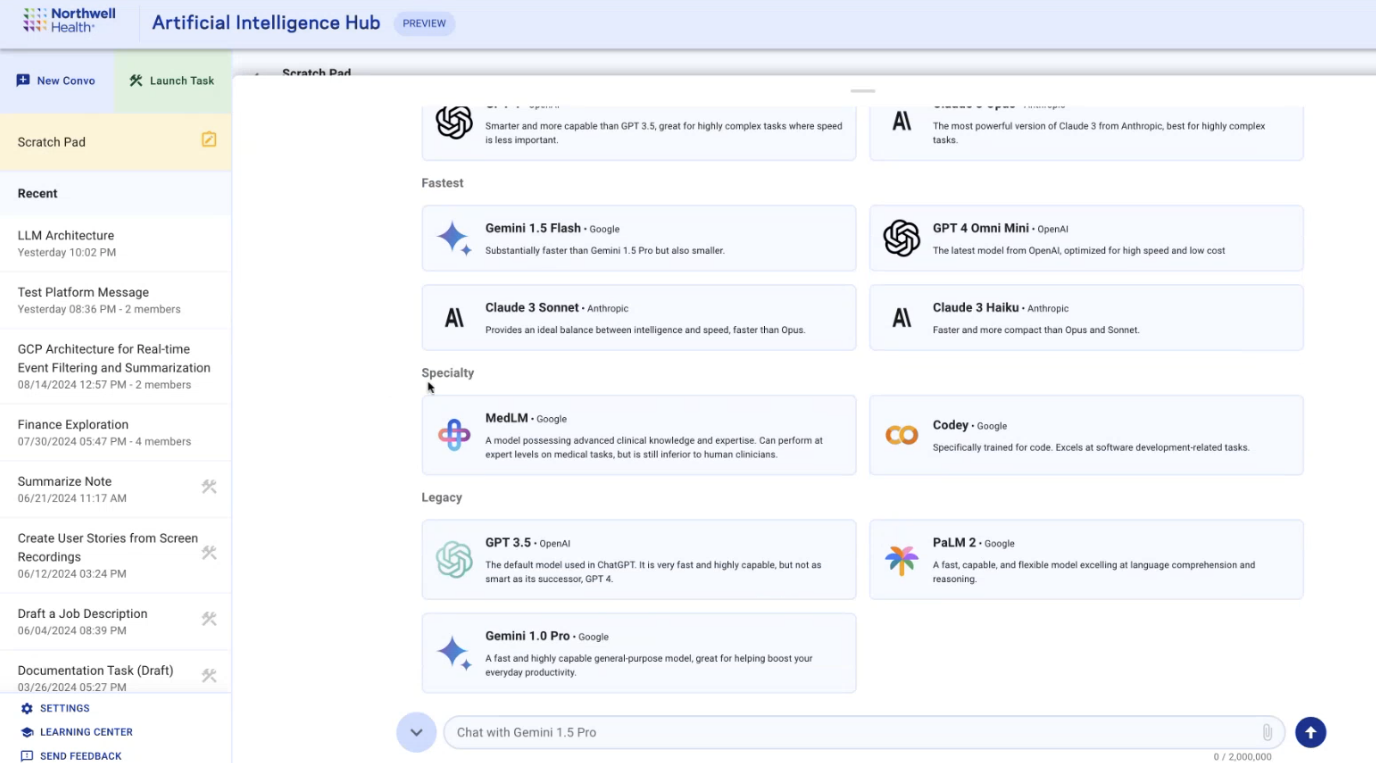Image resolution: width=1376 pixels, height=763 pixels.
Task: Click tools icon beside Documentation Task (Draft)
Action: pyautogui.click(x=209, y=676)
